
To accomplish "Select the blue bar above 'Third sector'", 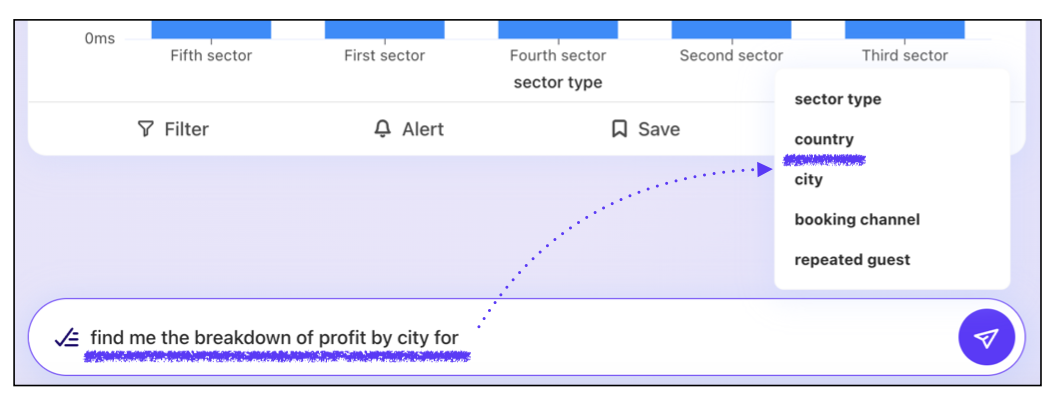I will (x=904, y=29).
